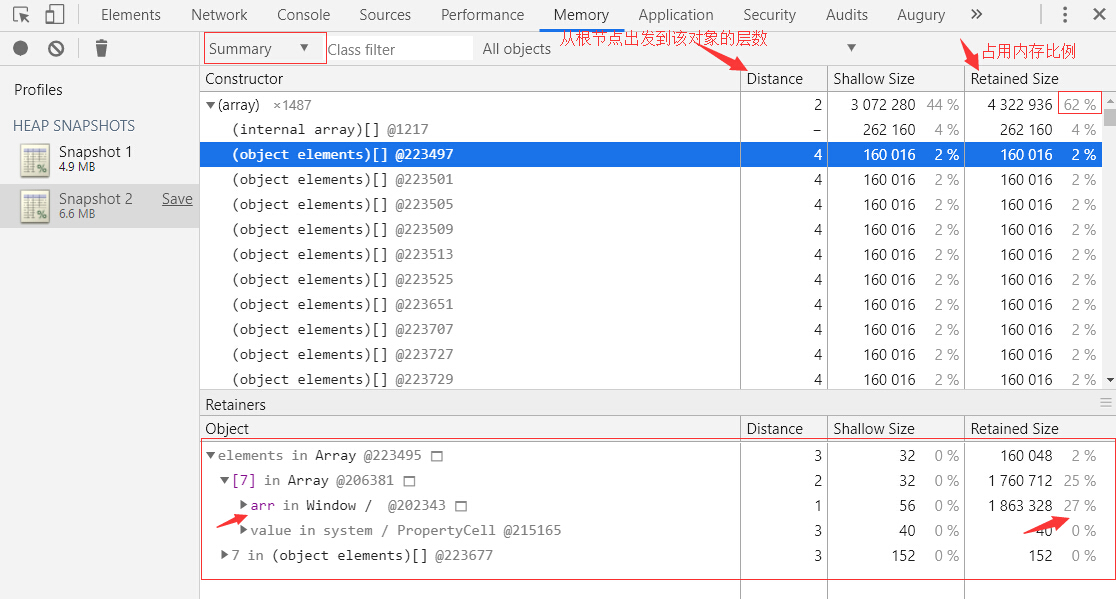Switch to the Console tab

point(303,14)
